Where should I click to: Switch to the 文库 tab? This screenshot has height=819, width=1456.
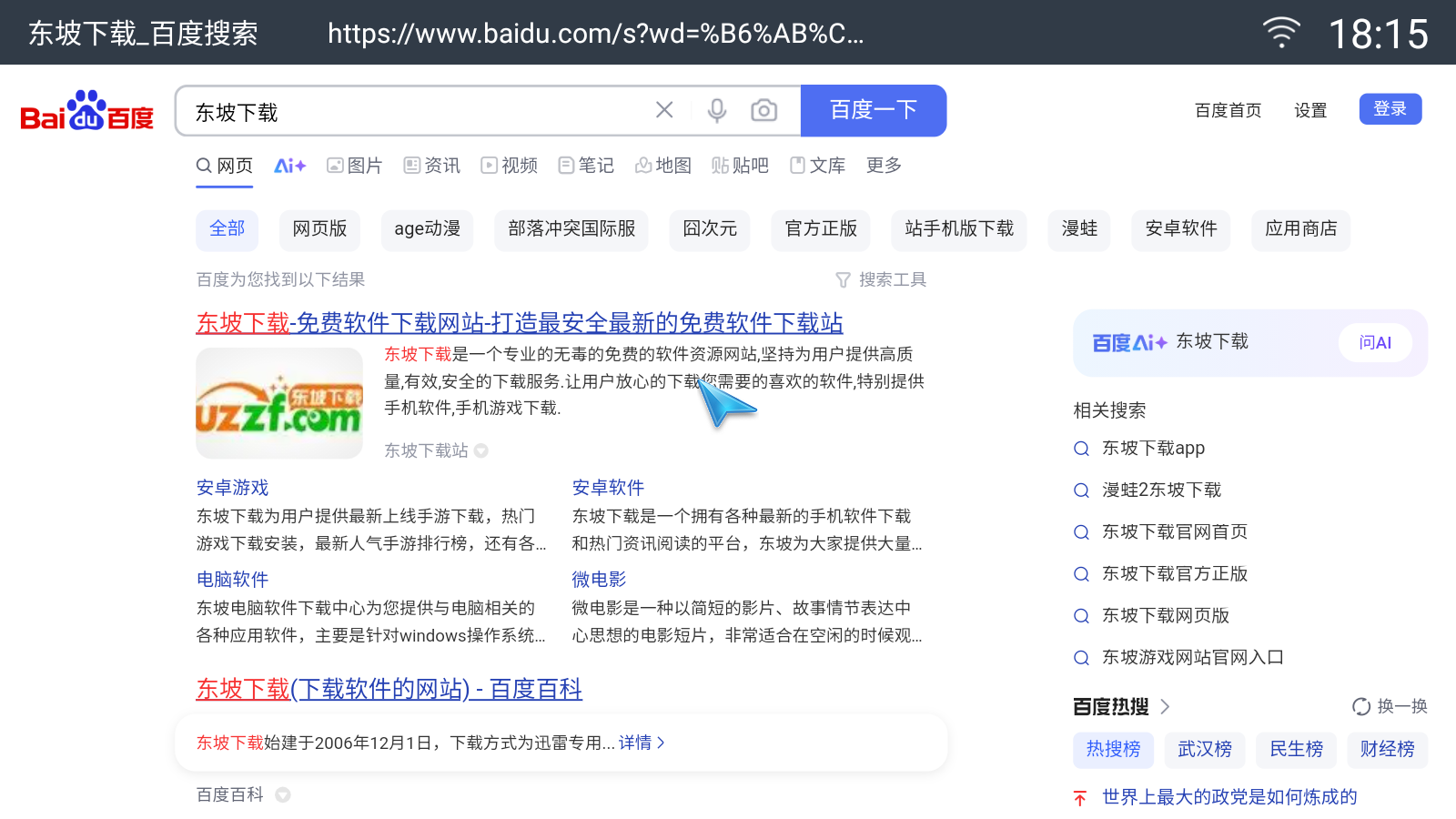click(817, 166)
